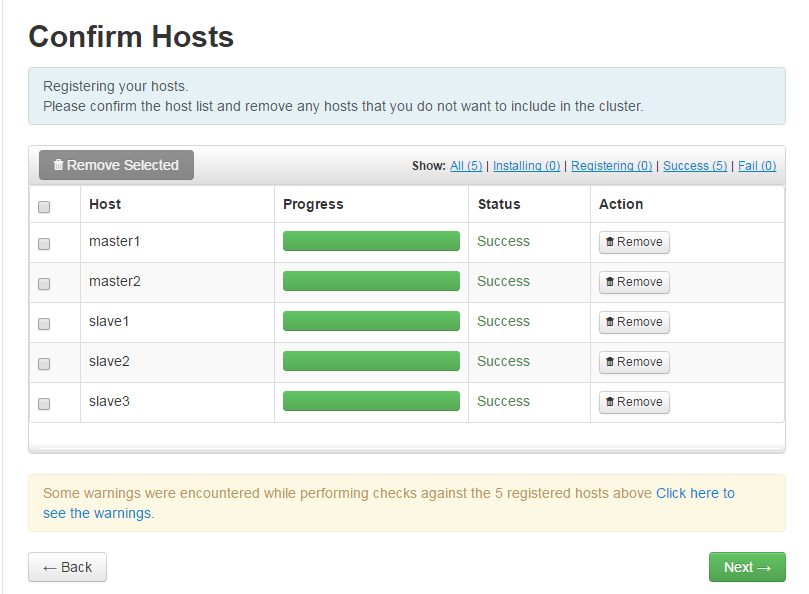Toggle the select-all hosts checkbox
809x594 pixels.
click(x=43, y=206)
